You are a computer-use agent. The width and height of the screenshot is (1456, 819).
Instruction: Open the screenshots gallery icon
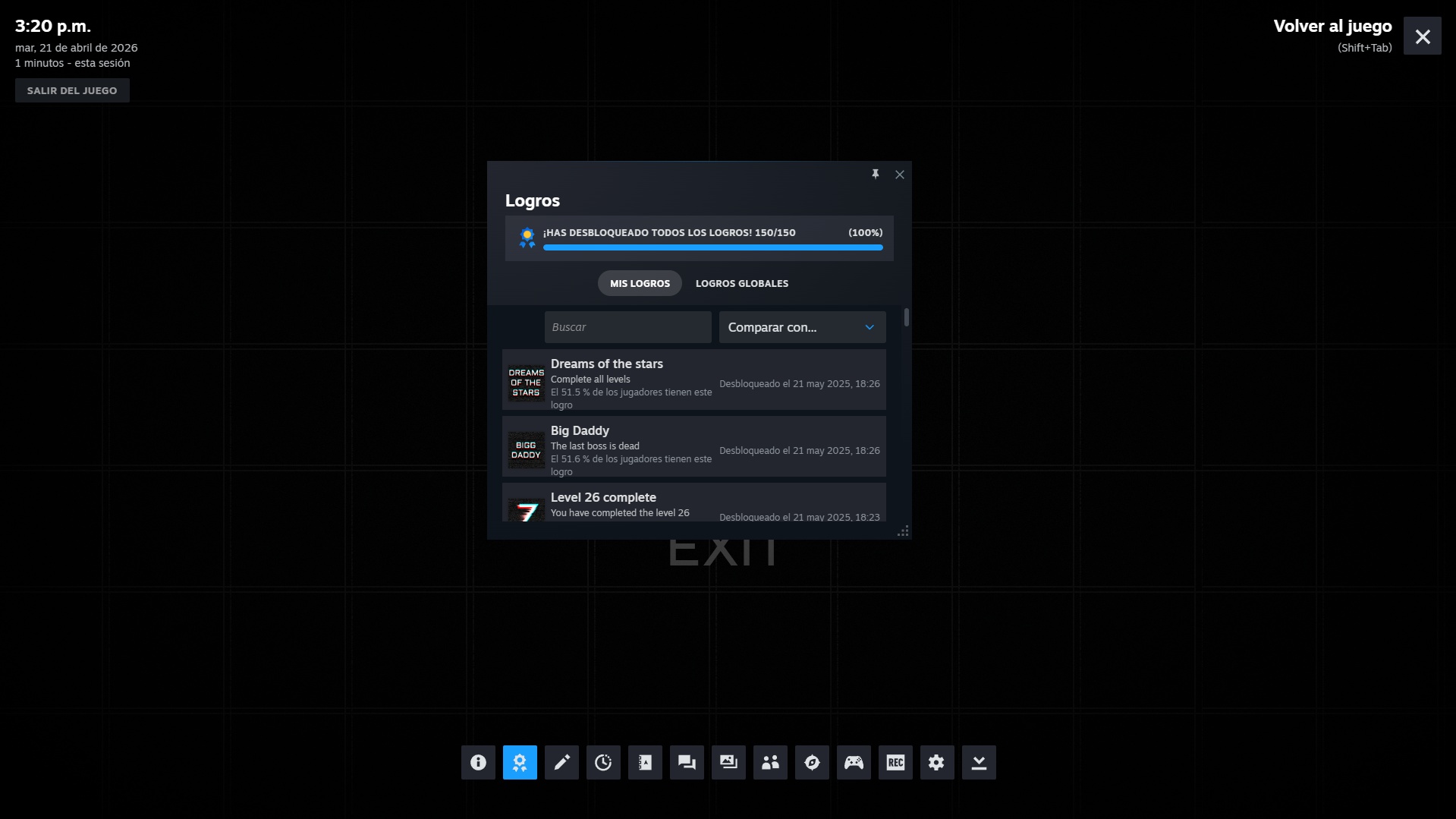(728, 762)
